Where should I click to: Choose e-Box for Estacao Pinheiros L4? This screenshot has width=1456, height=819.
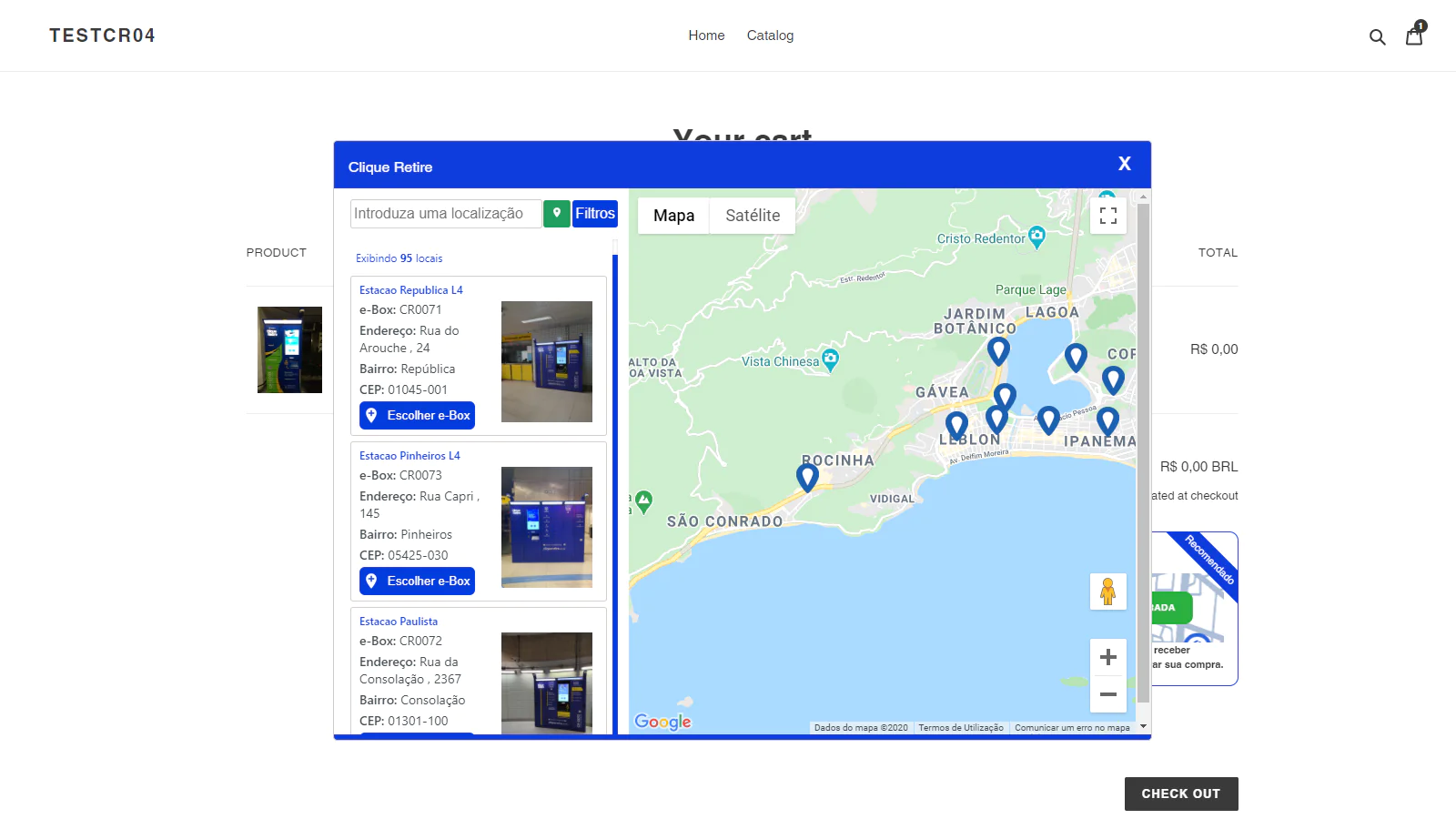tap(417, 581)
